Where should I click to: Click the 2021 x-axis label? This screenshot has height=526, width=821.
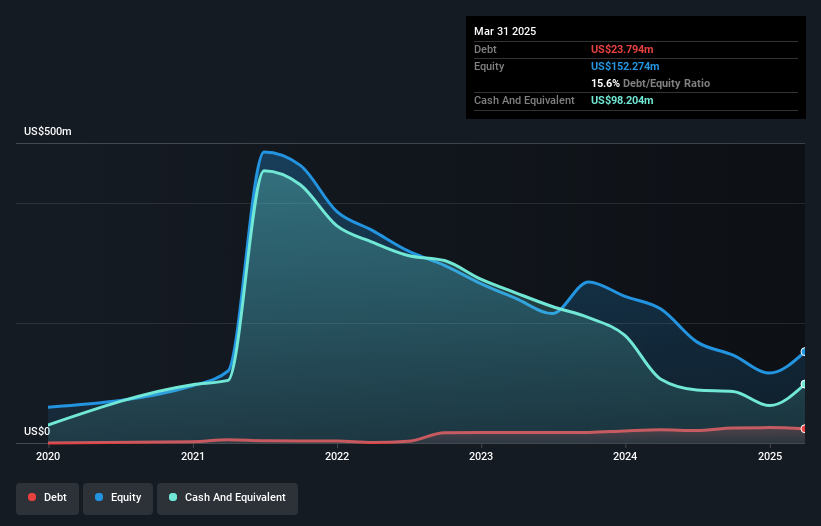193,456
